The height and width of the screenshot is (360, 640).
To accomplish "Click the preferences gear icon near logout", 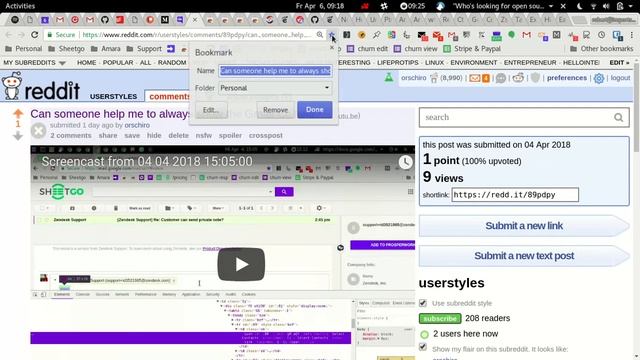I will (599, 78).
